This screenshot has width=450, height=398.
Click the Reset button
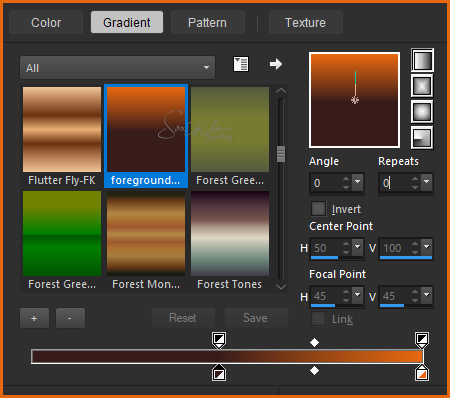(x=183, y=318)
